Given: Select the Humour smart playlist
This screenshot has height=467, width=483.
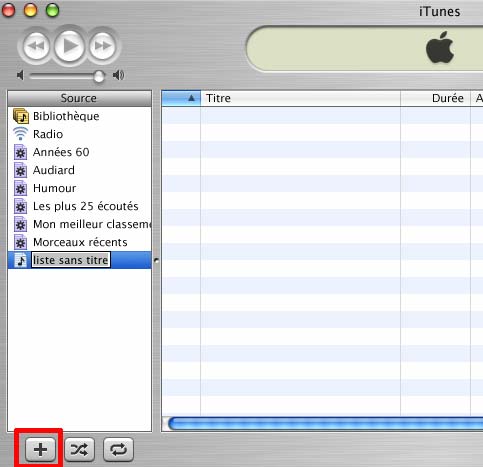Looking at the screenshot, I should tap(80, 188).
